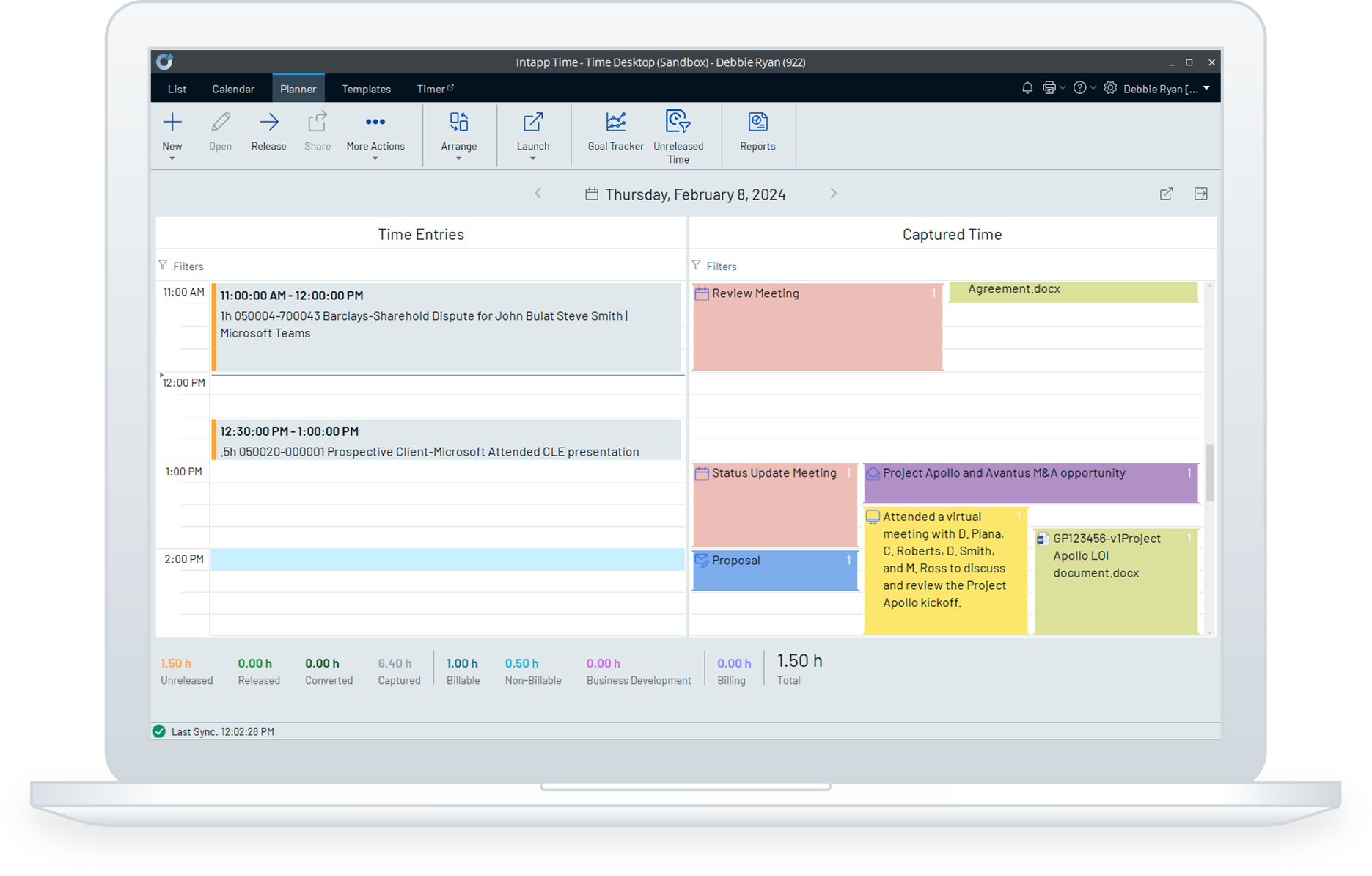Screen dimensions: 1372x876
Task: Click the notification bell icon
Action: point(1027,87)
